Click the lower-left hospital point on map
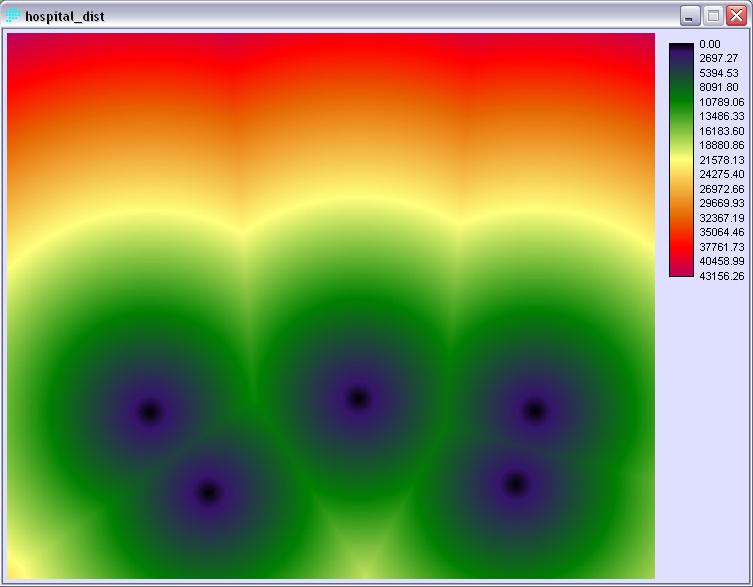 pyautogui.click(x=208, y=492)
